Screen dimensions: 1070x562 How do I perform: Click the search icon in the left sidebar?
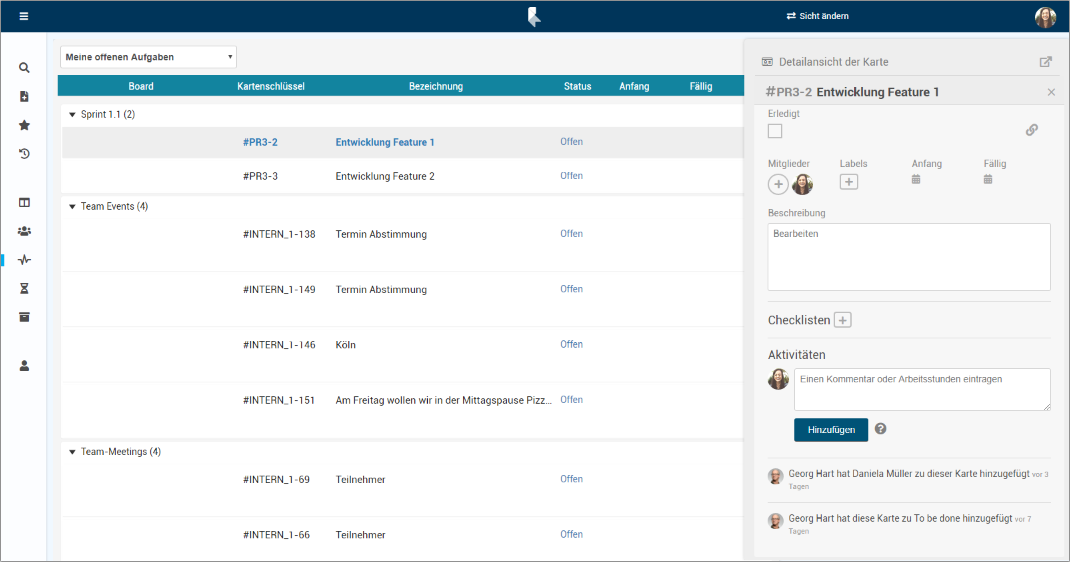(x=24, y=68)
